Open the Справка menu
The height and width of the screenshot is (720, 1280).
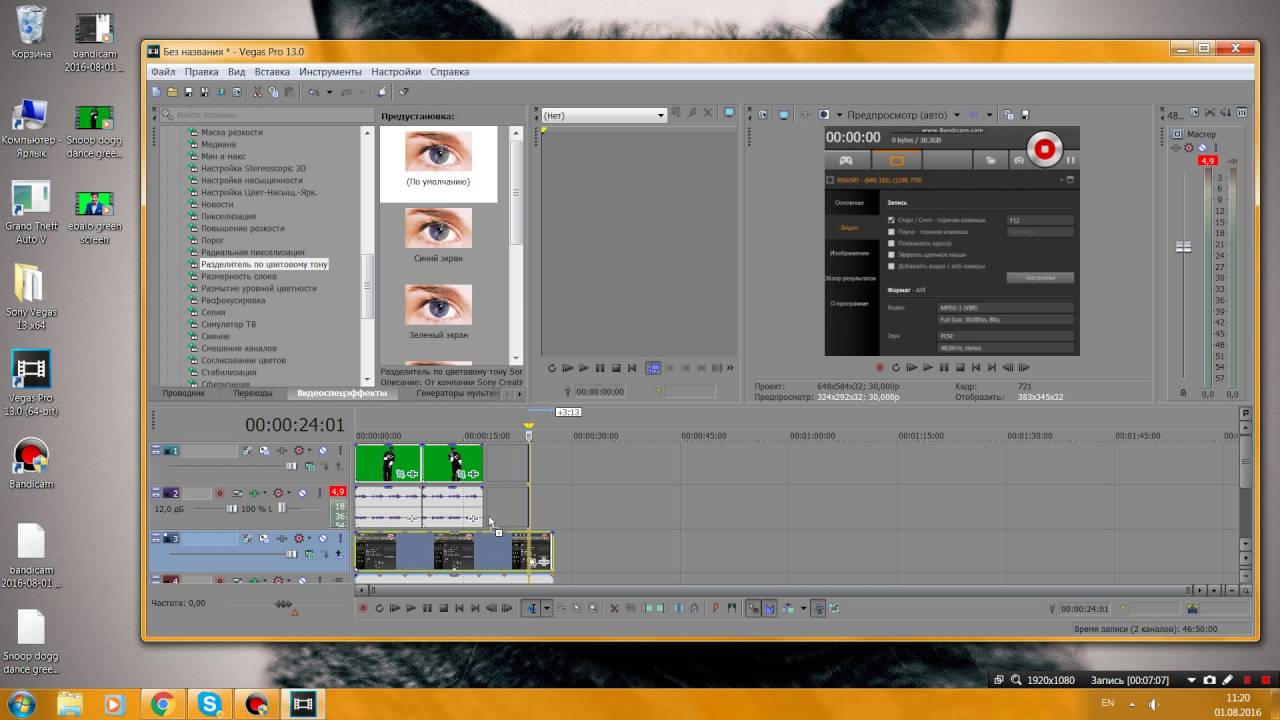pyautogui.click(x=450, y=72)
